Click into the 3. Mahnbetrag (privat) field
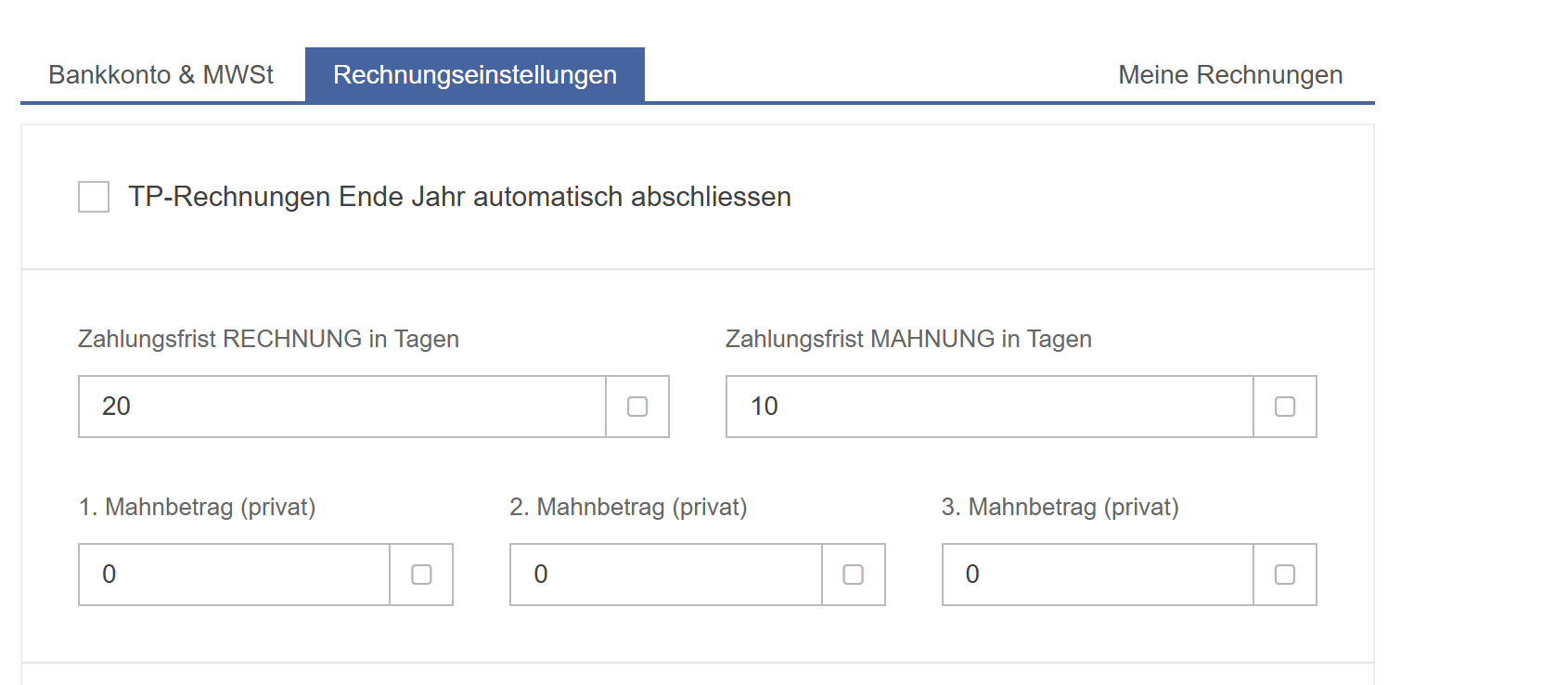 click(1098, 575)
